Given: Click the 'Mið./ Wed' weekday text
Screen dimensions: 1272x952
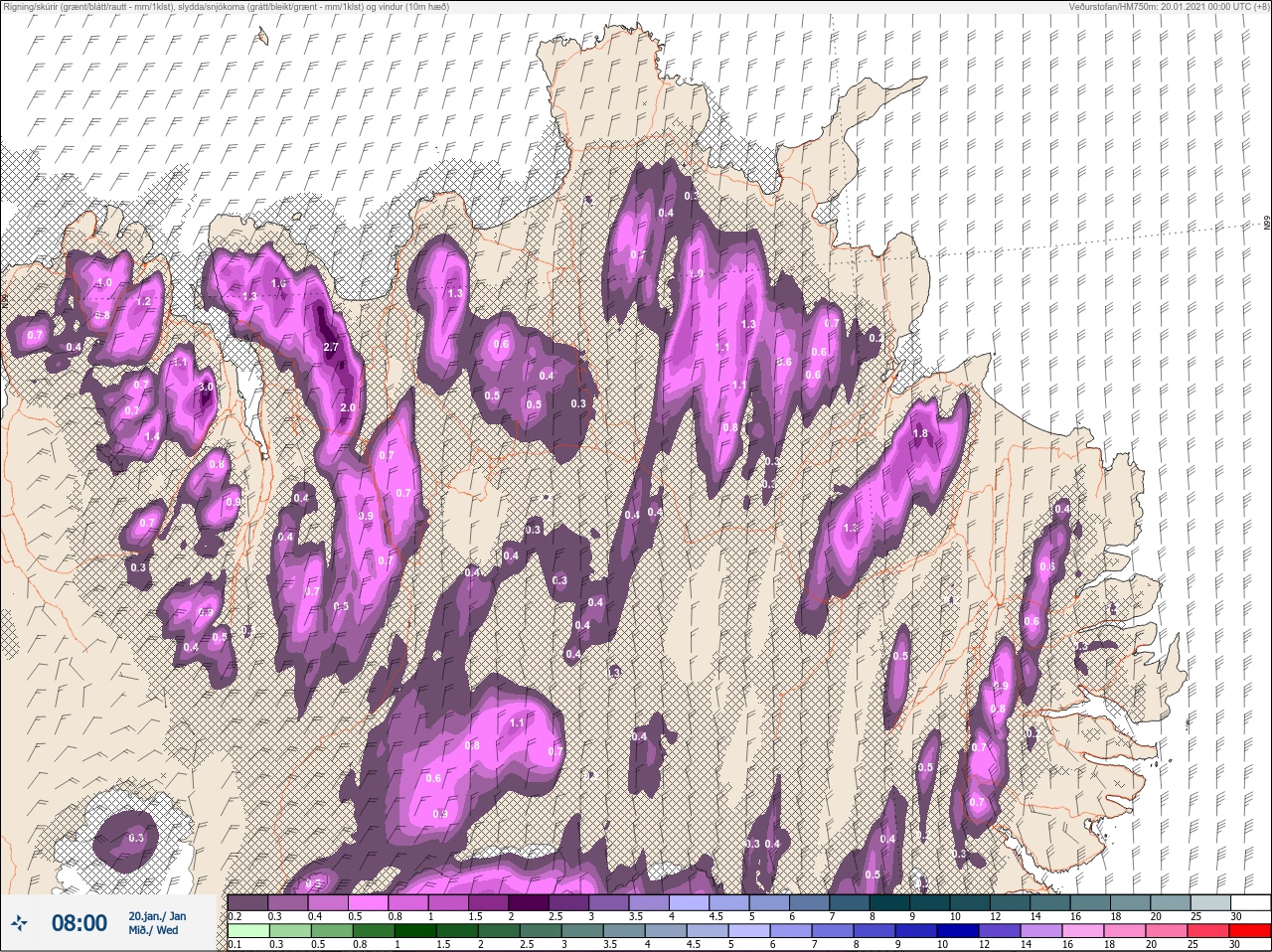Looking at the screenshot, I should point(153,930).
